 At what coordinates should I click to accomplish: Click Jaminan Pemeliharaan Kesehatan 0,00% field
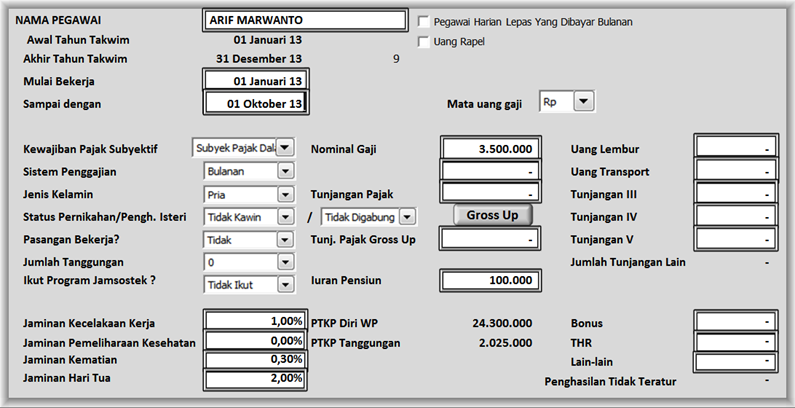[255, 341]
